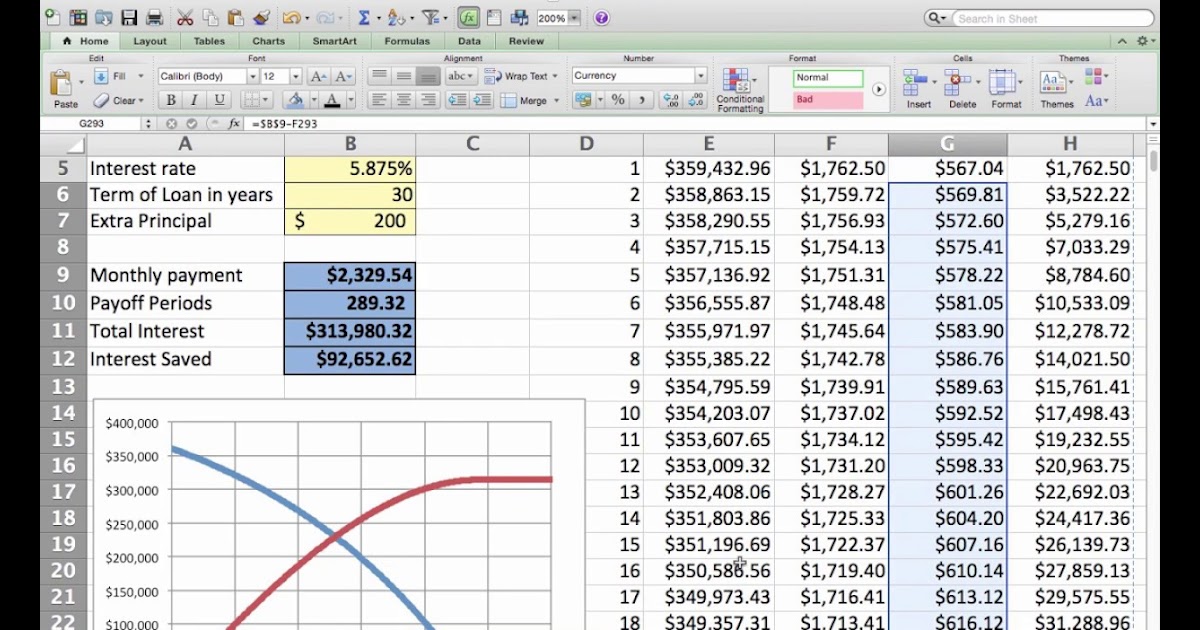
Task: Toggle bottom vertical alignment
Action: pos(428,76)
